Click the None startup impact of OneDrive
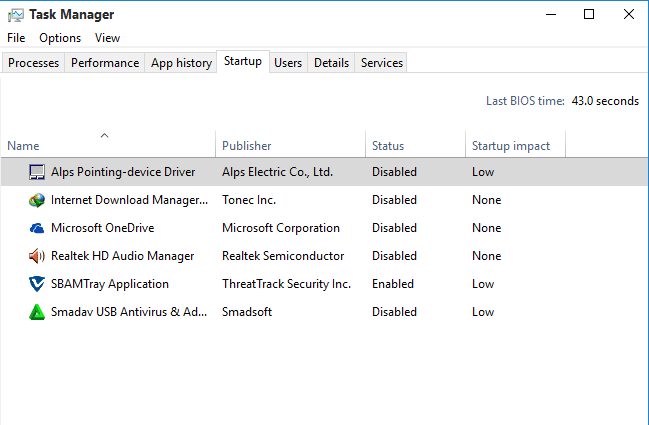The height and width of the screenshot is (425, 649). click(487, 228)
